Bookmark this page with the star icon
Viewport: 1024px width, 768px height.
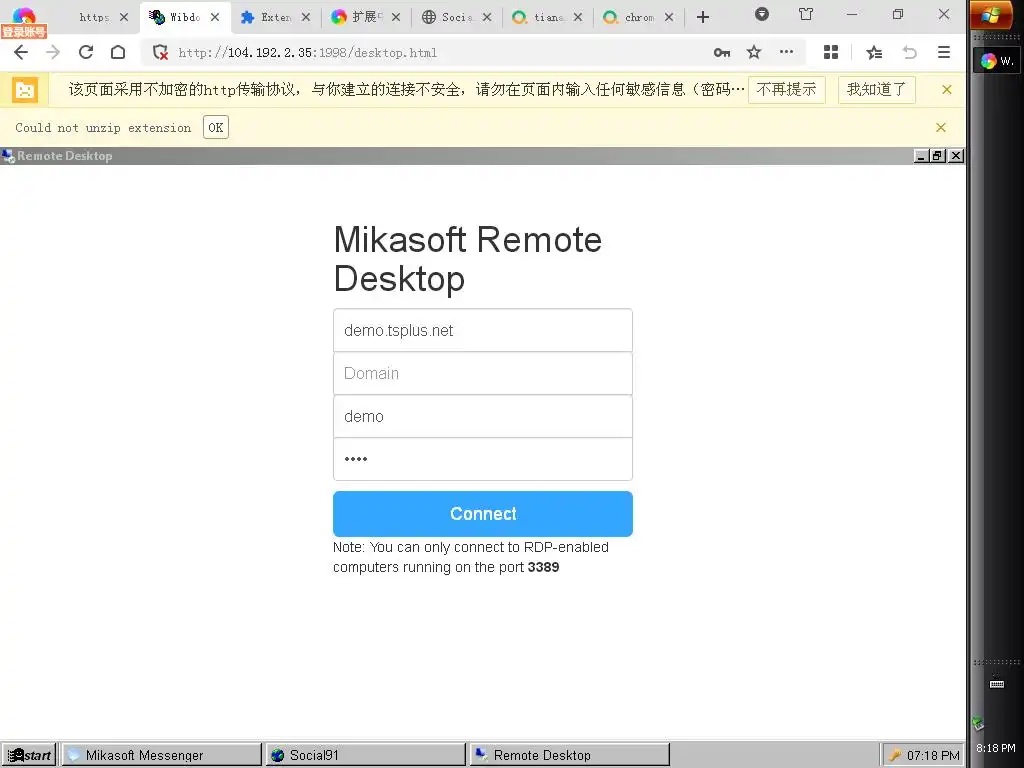click(754, 52)
